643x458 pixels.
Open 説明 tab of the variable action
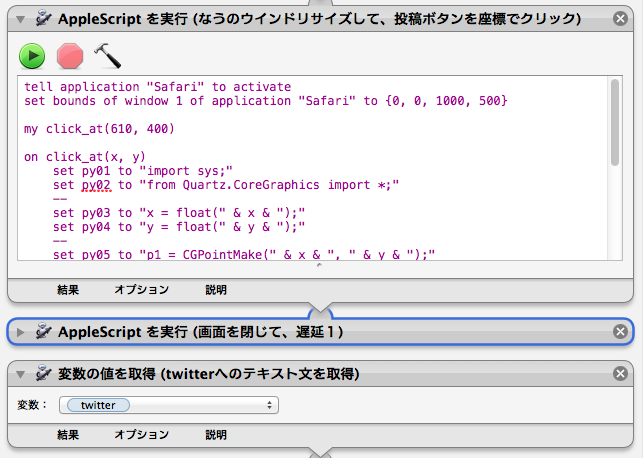click(216, 435)
